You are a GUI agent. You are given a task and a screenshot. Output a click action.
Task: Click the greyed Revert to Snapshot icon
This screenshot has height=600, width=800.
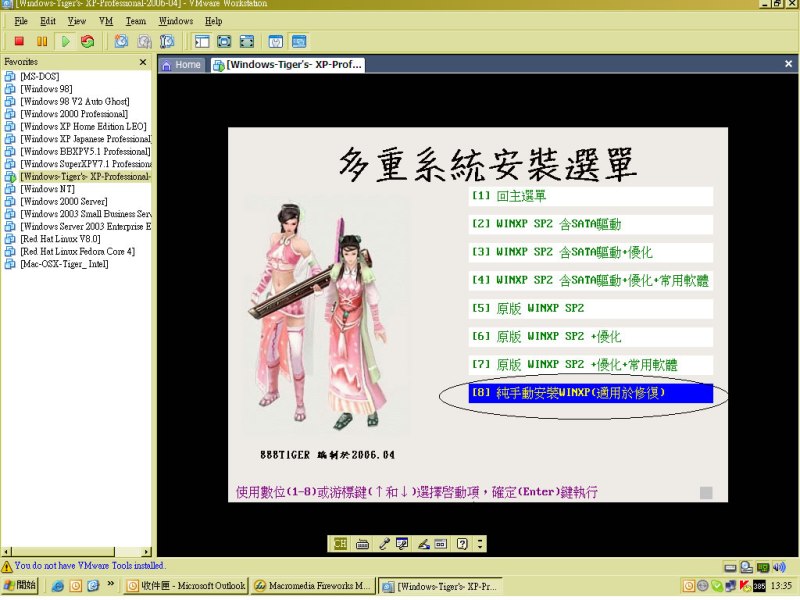click(x=144, y=41)
